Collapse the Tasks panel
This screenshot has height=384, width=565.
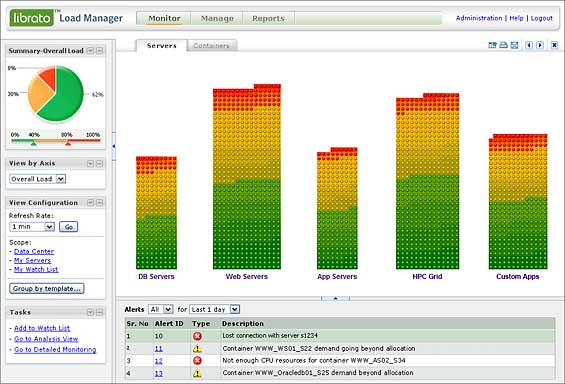pyautogui.click(x=90, y=312)
